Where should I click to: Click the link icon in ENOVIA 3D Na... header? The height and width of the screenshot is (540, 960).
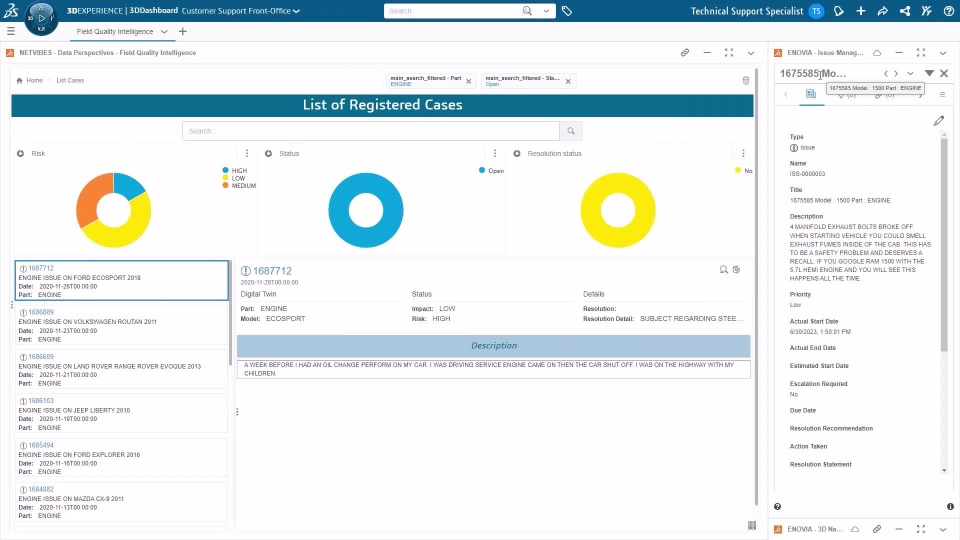877,529
